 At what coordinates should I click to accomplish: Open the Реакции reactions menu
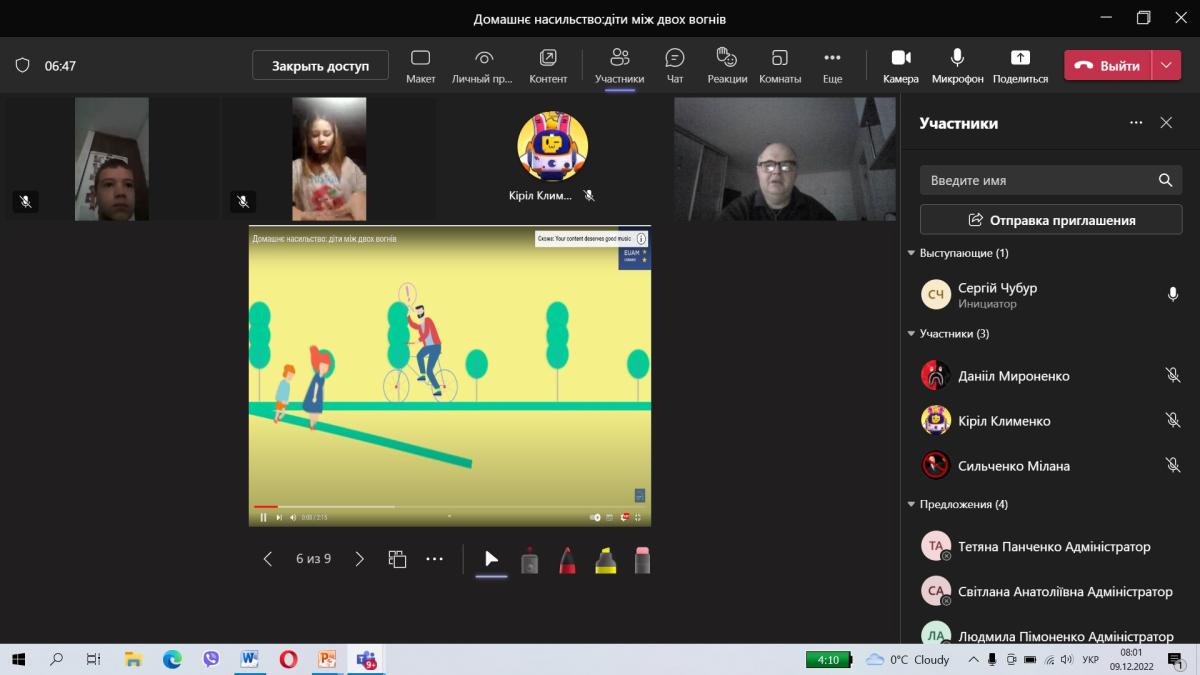[727, 66]
